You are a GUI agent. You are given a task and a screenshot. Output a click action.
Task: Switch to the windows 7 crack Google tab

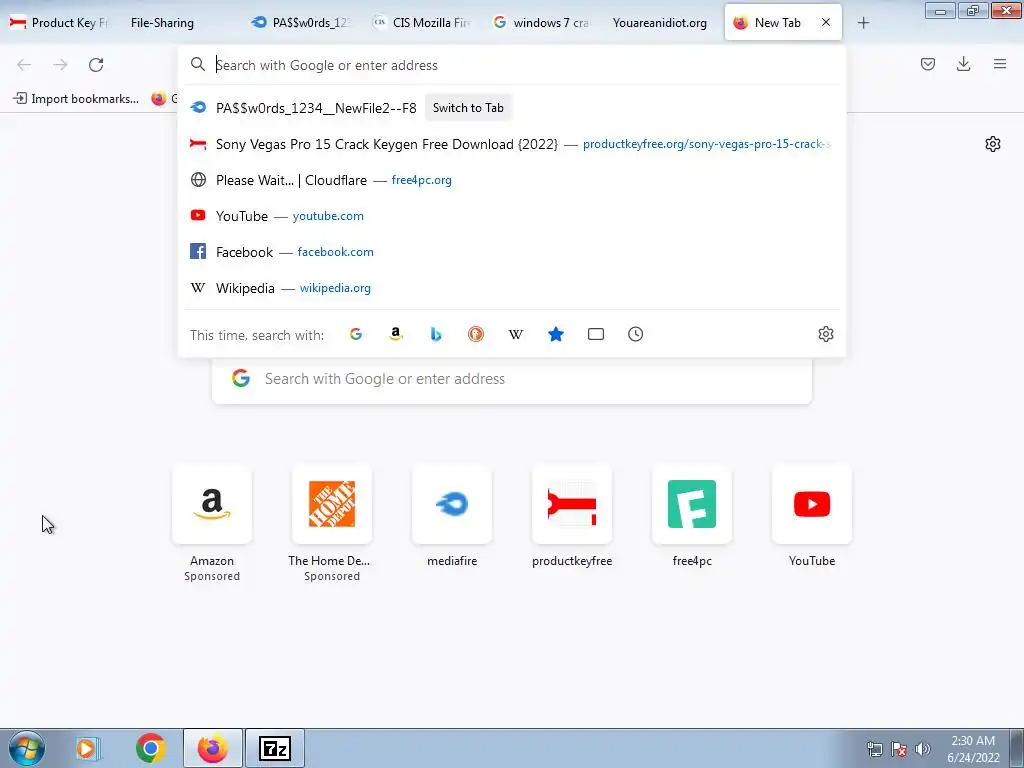tap(541, 22)
